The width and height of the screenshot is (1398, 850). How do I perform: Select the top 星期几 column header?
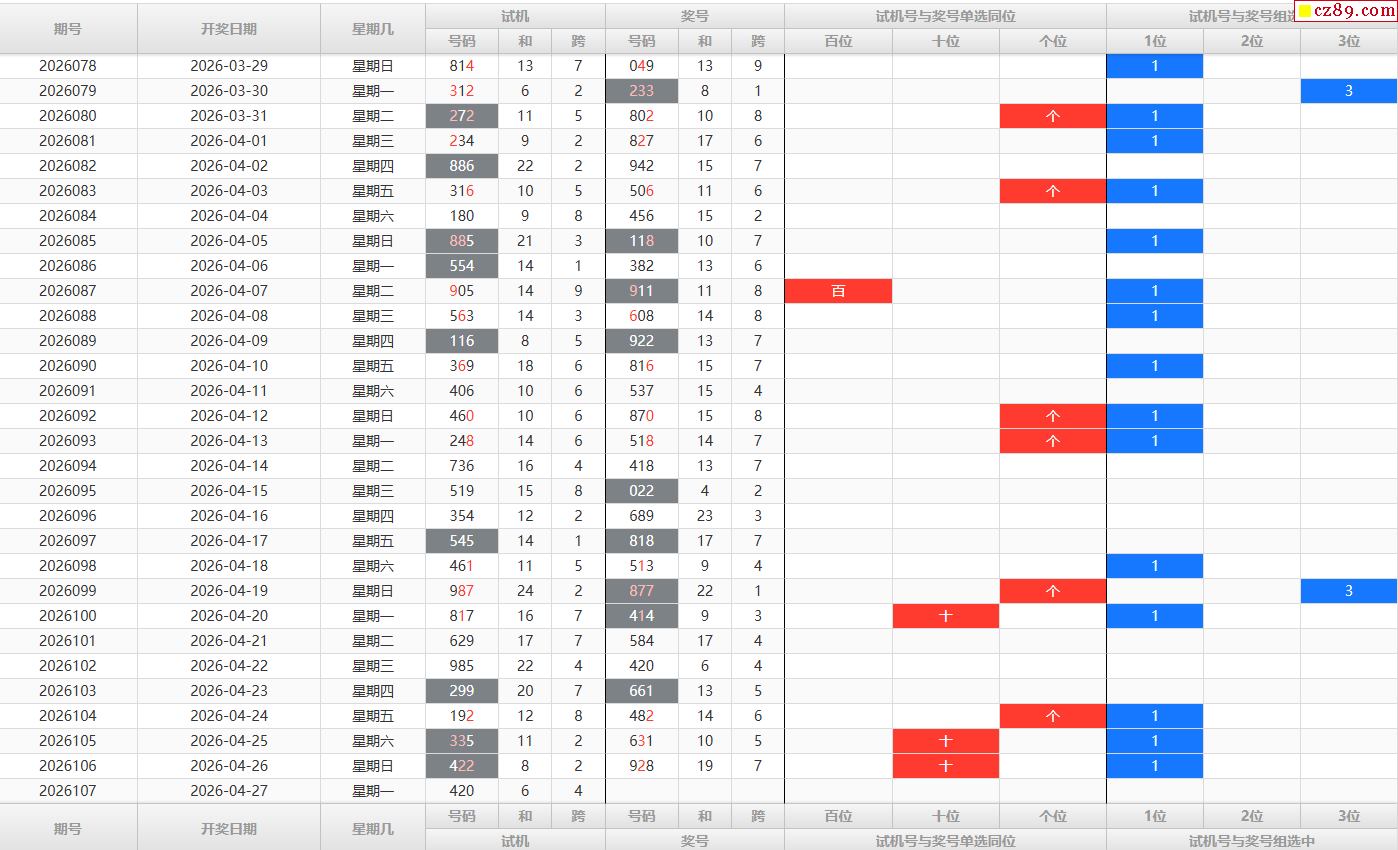tap(373, 29)
